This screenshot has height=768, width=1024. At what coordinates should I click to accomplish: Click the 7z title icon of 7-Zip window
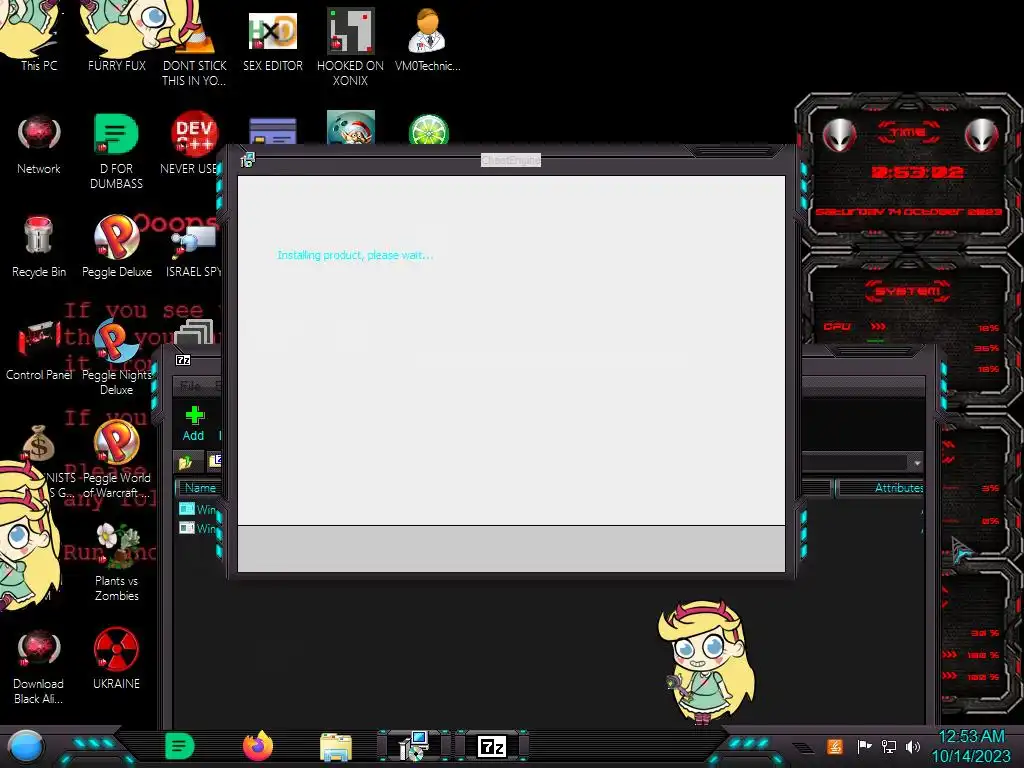(x=183, y=360)
